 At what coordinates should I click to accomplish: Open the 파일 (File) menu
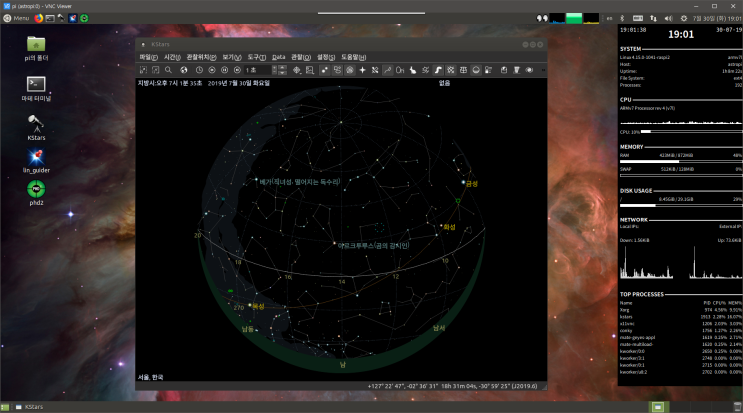(148, 58)
